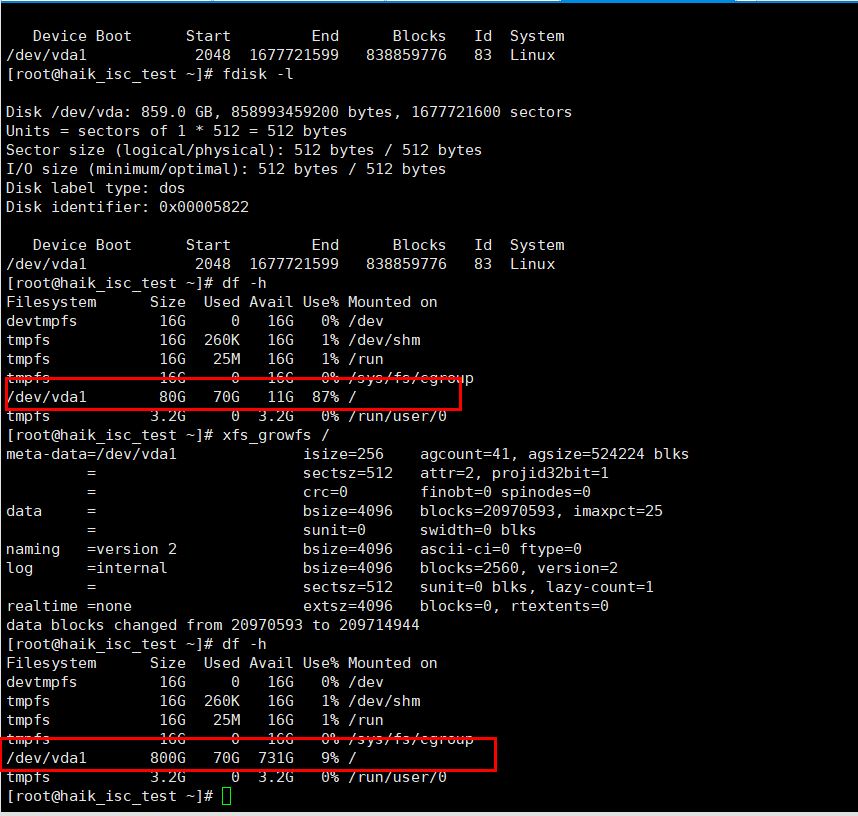Click the "fdisk -l" command text
This screenshot has width=858, height=816.
click(x=258, y=74)
